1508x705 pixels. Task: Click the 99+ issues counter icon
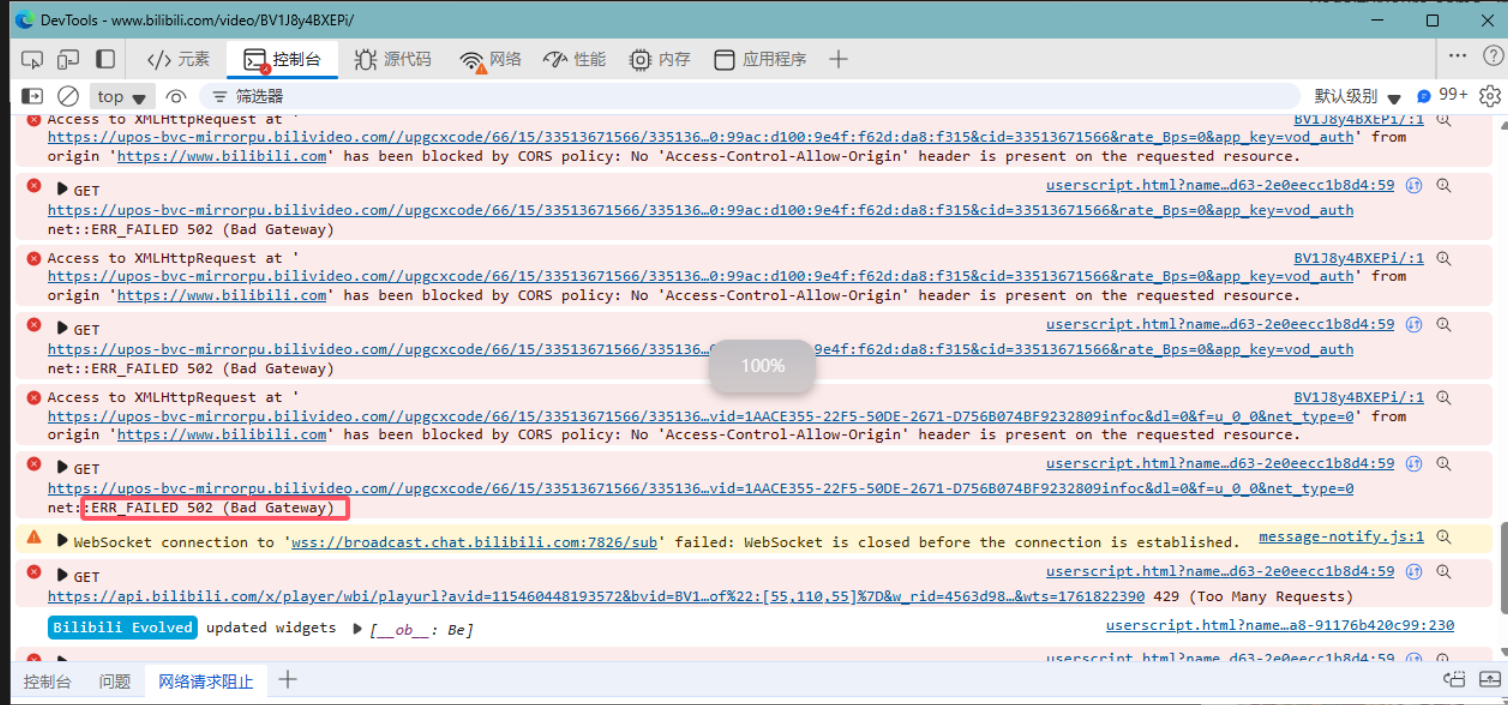(1442, 96)
